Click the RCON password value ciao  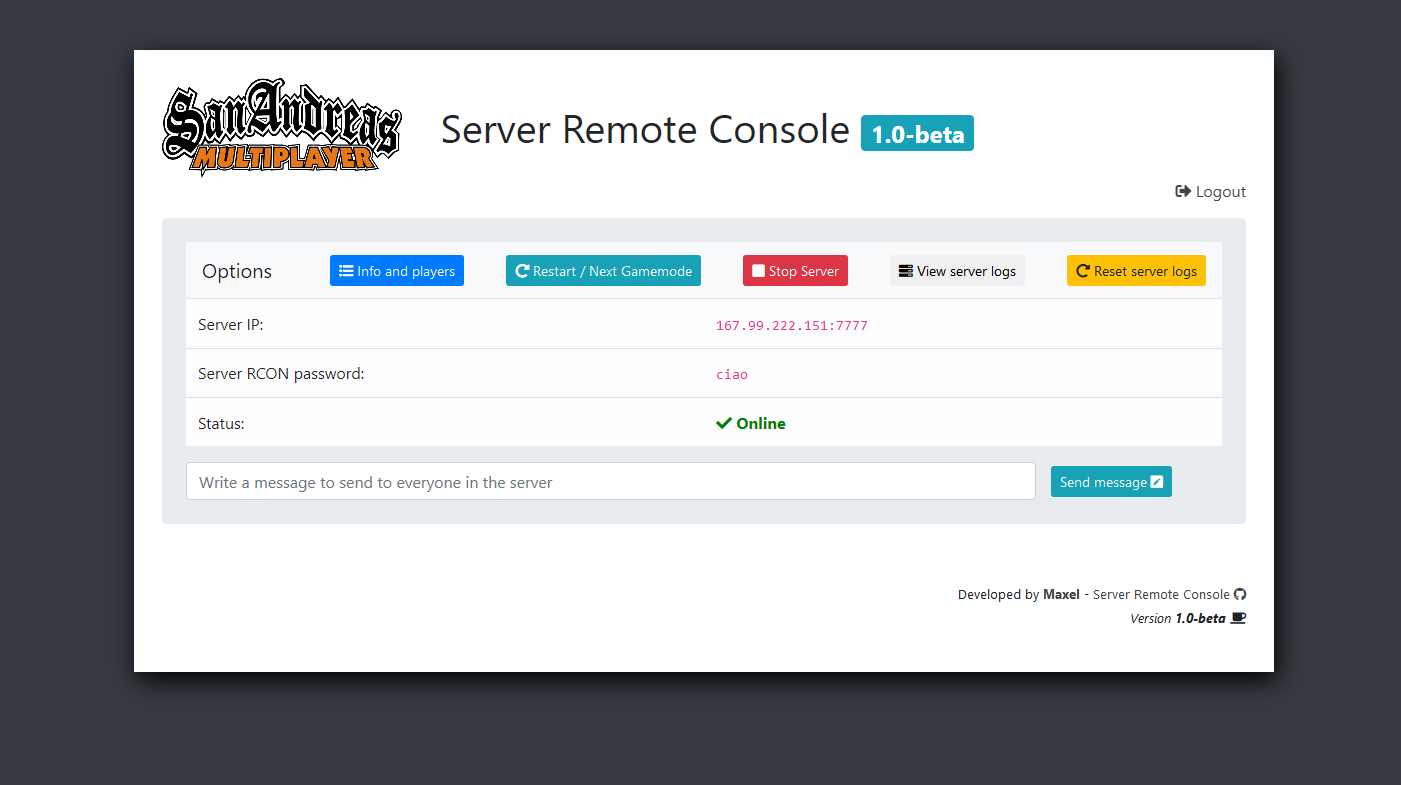[x=732, y=375]
